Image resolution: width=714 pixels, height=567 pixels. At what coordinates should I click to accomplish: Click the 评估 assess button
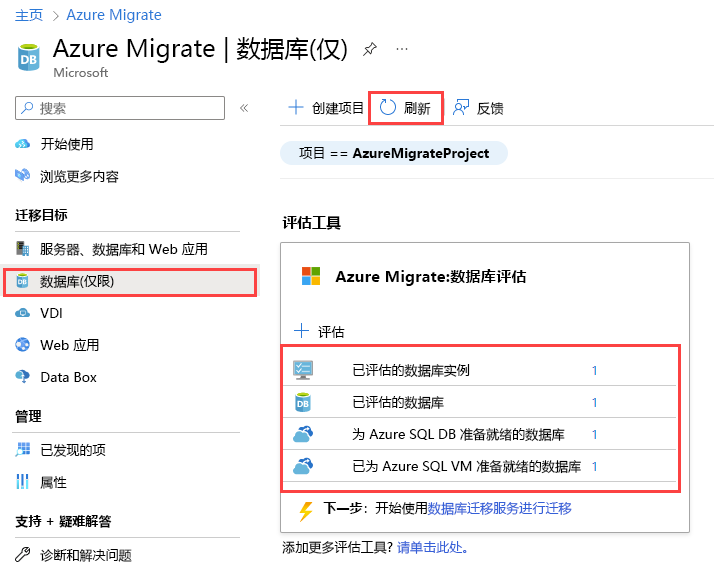tap(319, 331)
